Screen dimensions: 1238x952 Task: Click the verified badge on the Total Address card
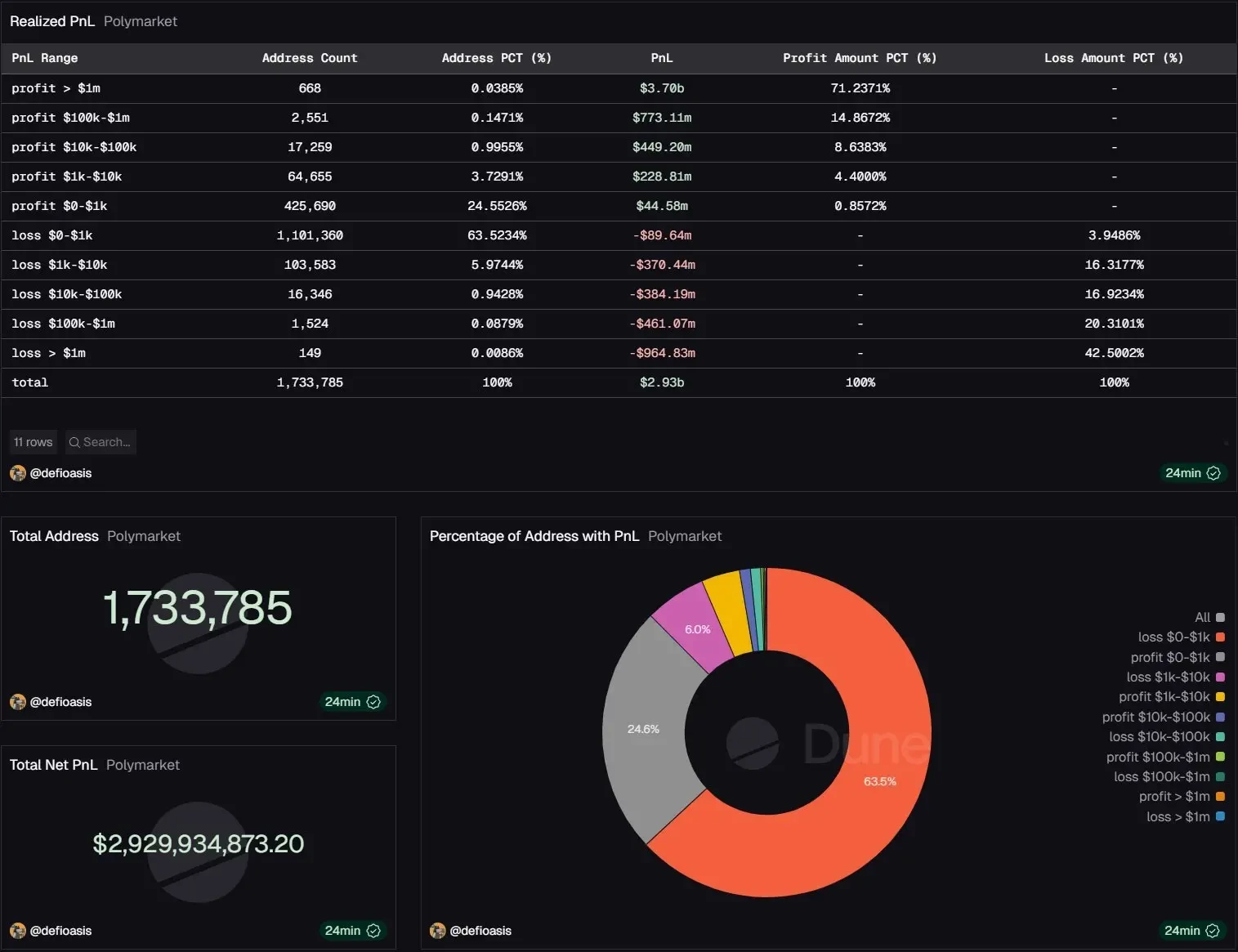coord(373,701)
